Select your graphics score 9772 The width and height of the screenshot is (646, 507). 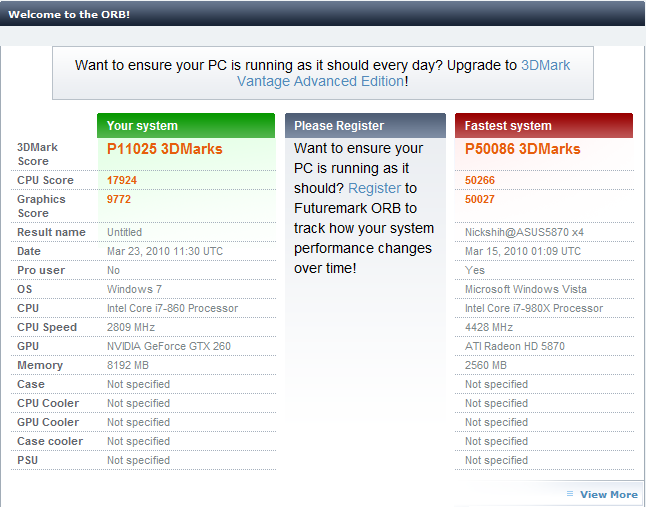pyautogui.click(x=119, y=199)
